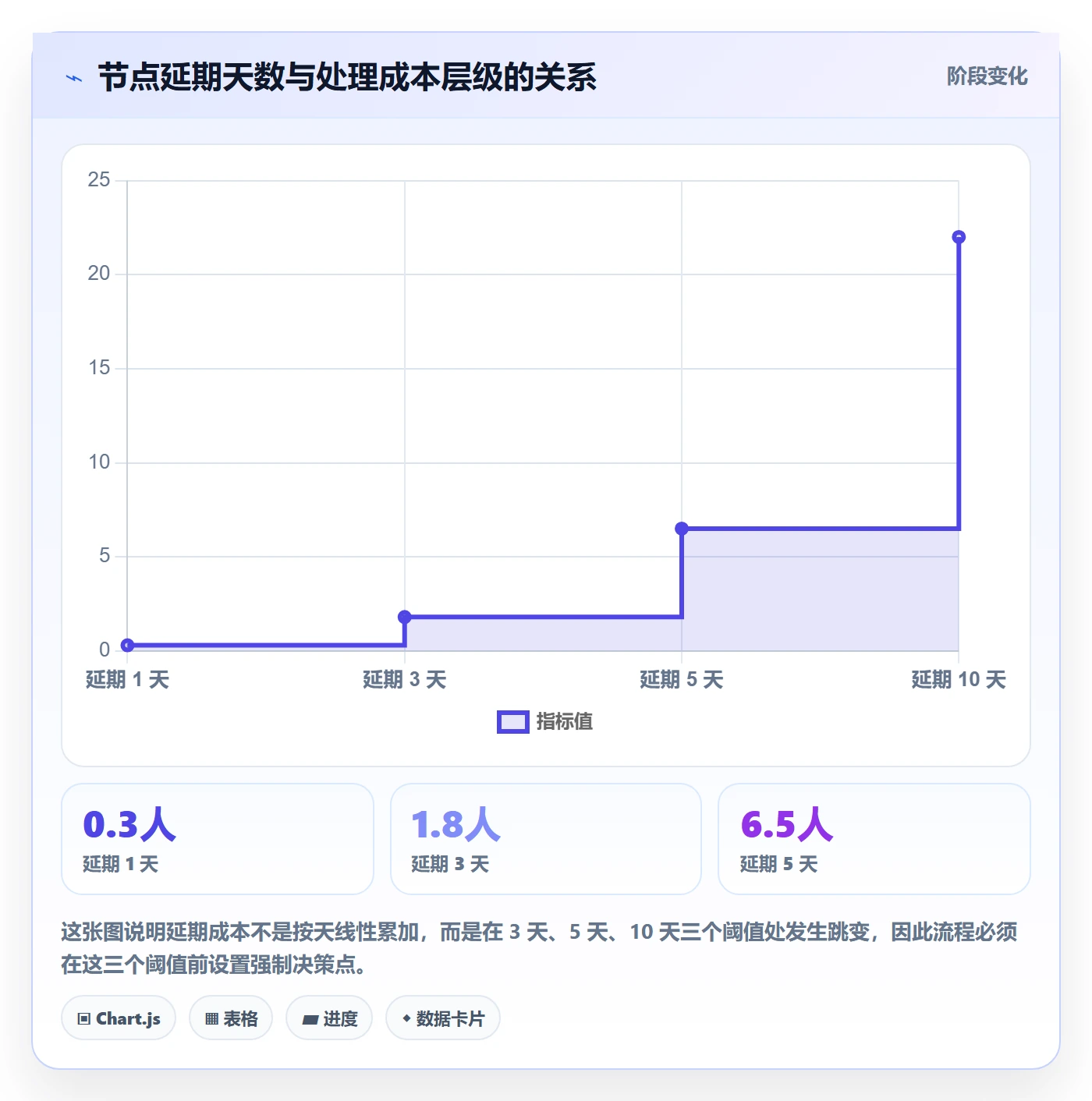1092x1101 pixels.
Task: Select the 数据卡片 tag
Action: coord(443,1018)
